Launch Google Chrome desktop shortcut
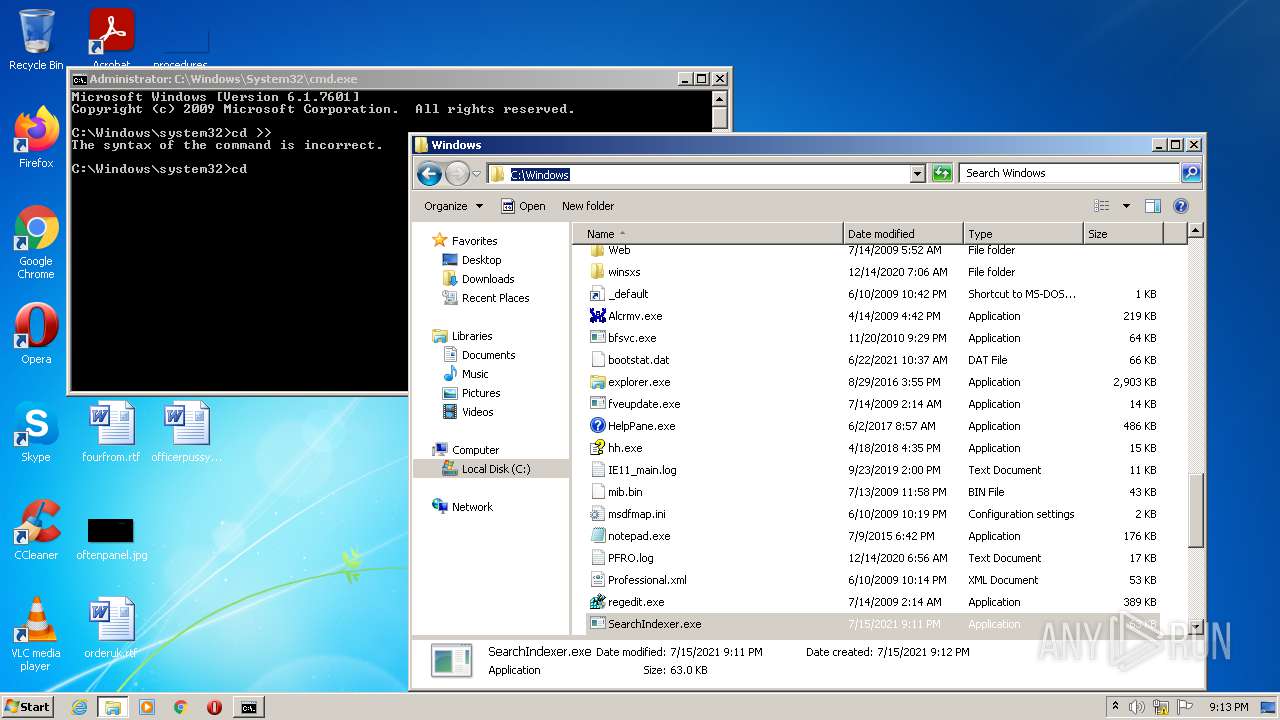The image size is (1280, 720). point(36,243)
